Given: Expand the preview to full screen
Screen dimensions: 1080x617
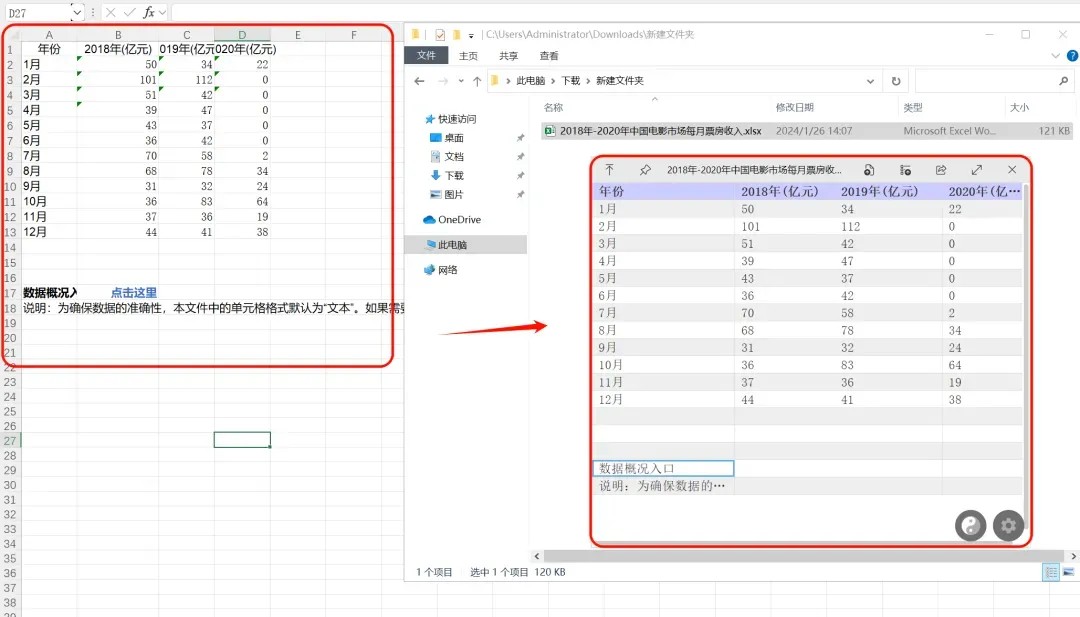Looking at the screenshot, I should pyautogui.click(x=977, y=169).
